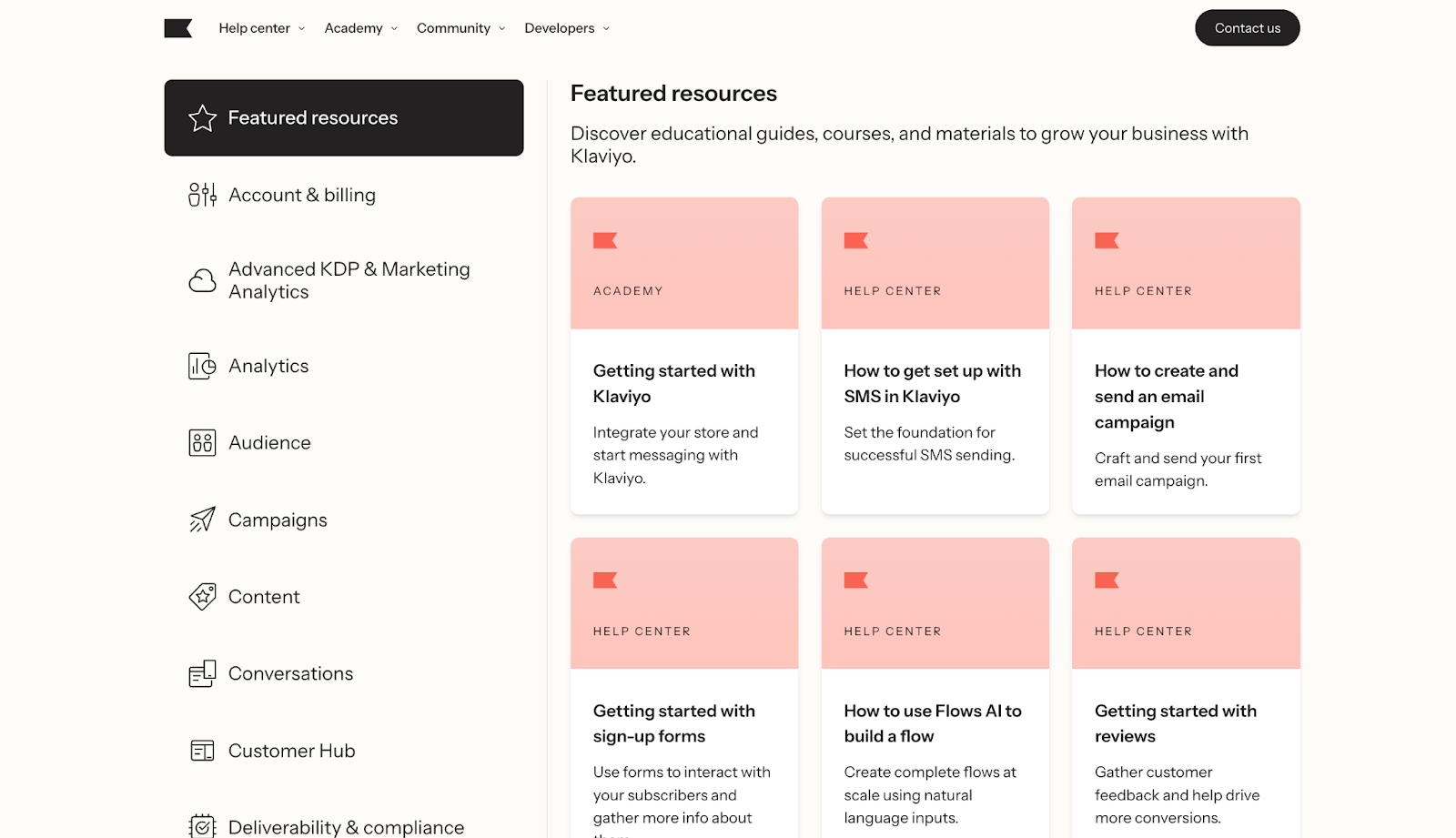The image size is (1456, 838).
Task: Open Deliverability & compliance category
Action: tap(347, 827)
